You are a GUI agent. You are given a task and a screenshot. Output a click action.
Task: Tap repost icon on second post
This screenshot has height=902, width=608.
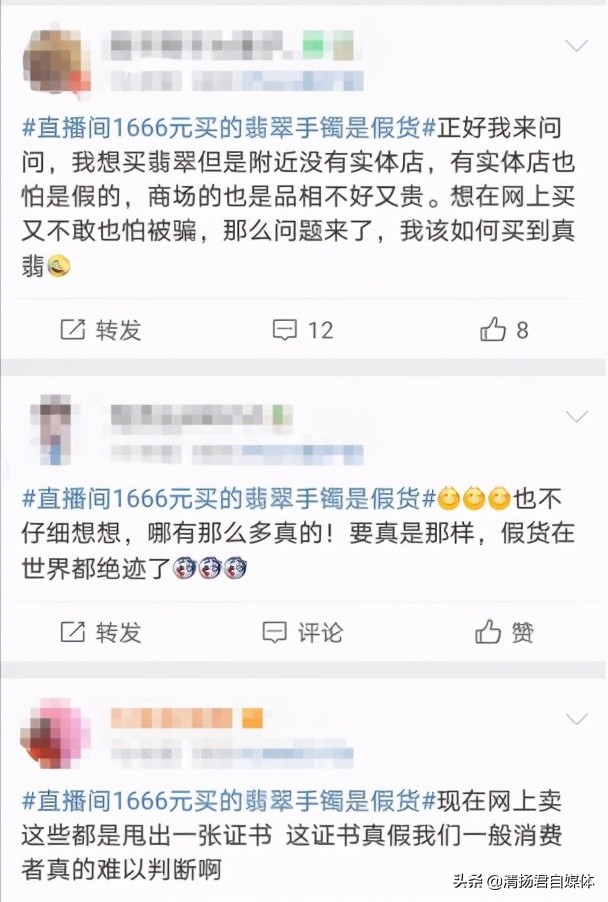[x=72, y=632]
